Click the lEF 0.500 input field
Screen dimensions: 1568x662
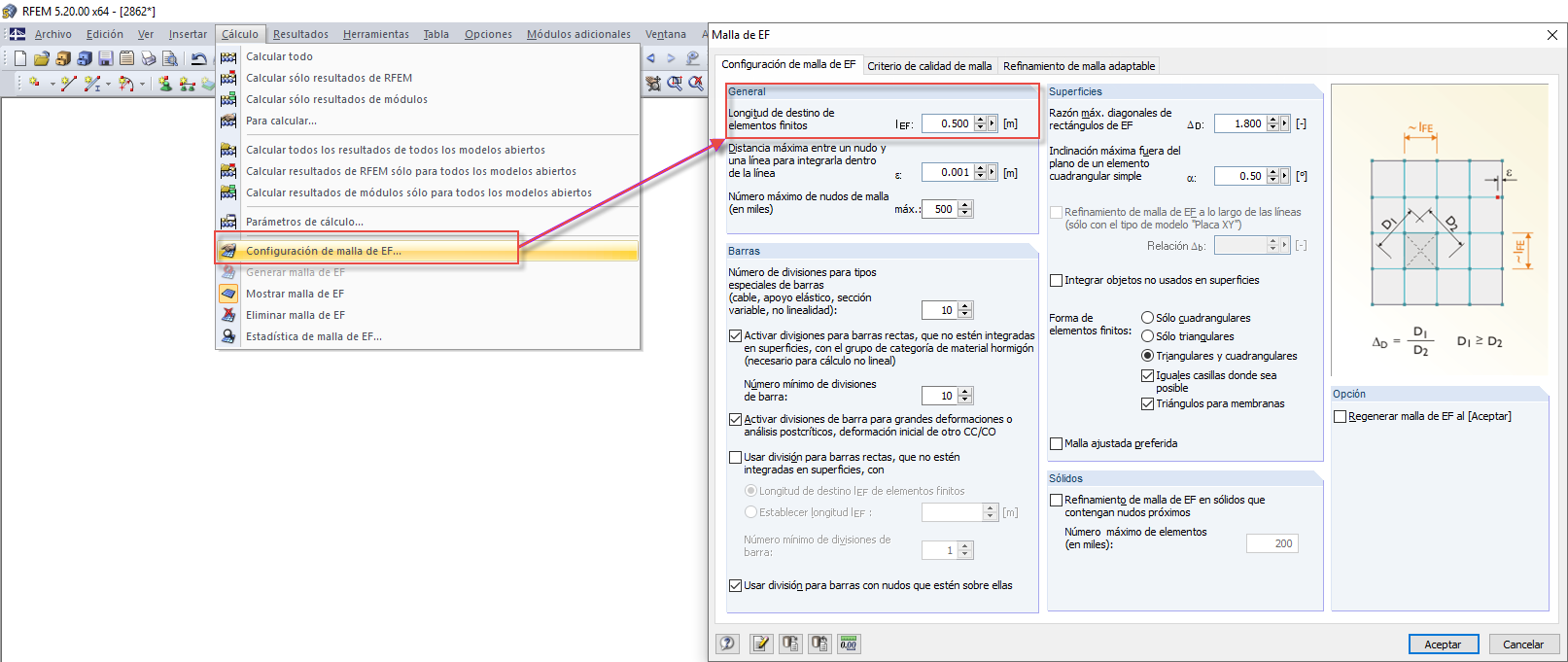[948, 123]
